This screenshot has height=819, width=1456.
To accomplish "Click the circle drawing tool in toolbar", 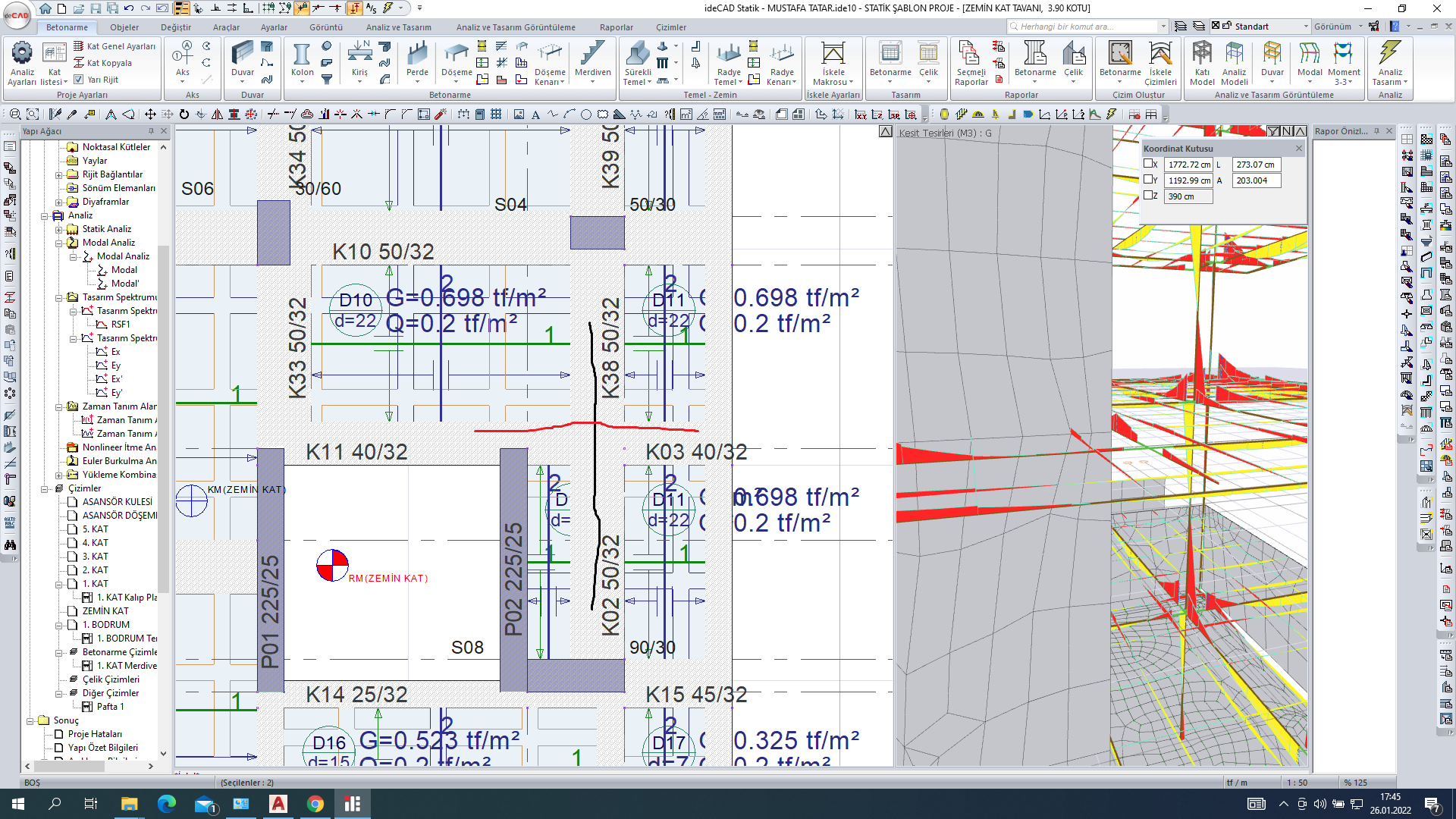I will 585,115.
